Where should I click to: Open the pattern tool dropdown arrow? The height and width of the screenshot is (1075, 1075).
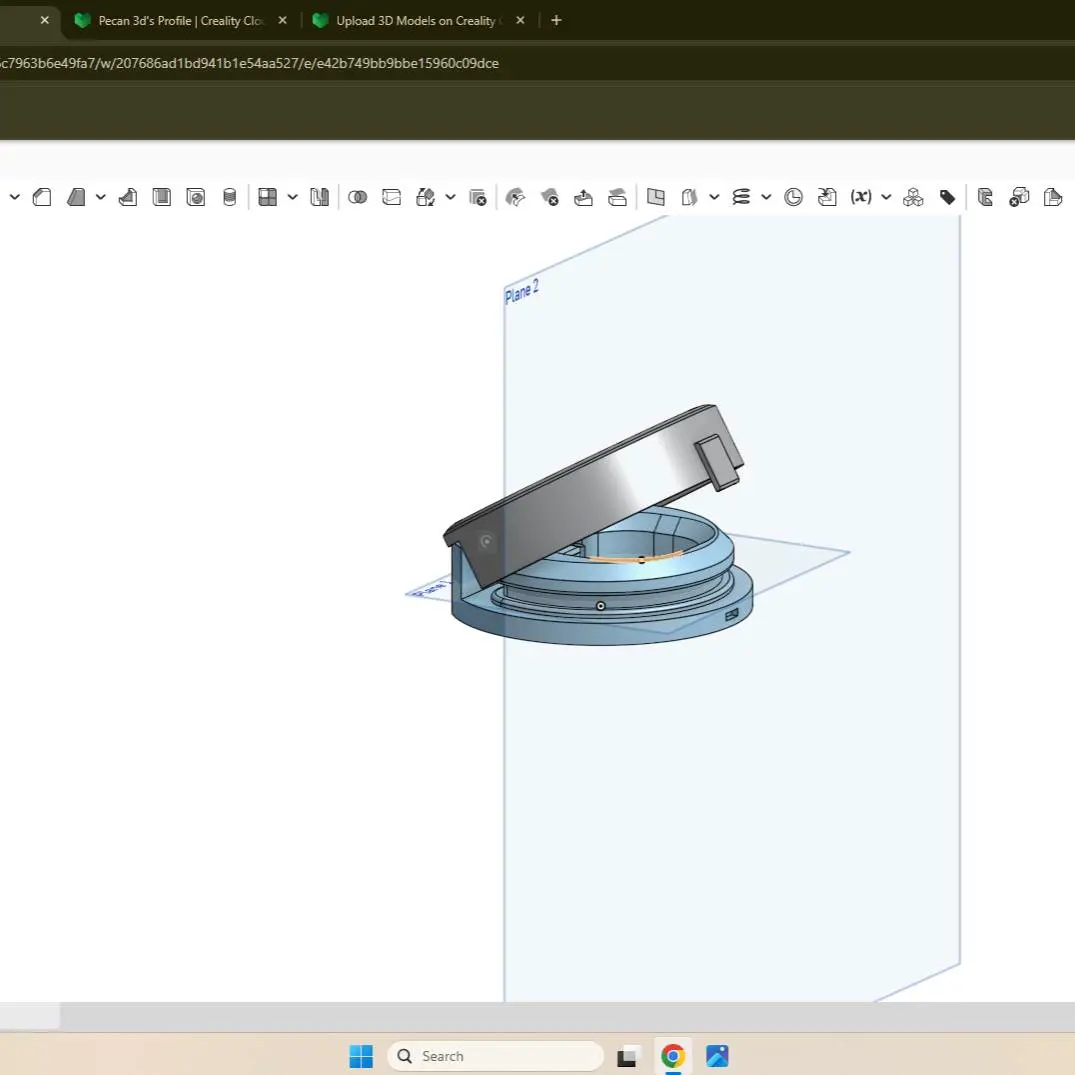click(292, 197)
